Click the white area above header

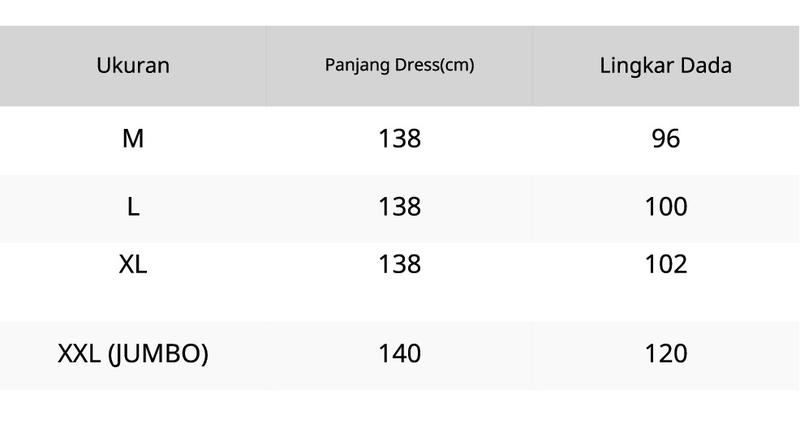(399, 13)
